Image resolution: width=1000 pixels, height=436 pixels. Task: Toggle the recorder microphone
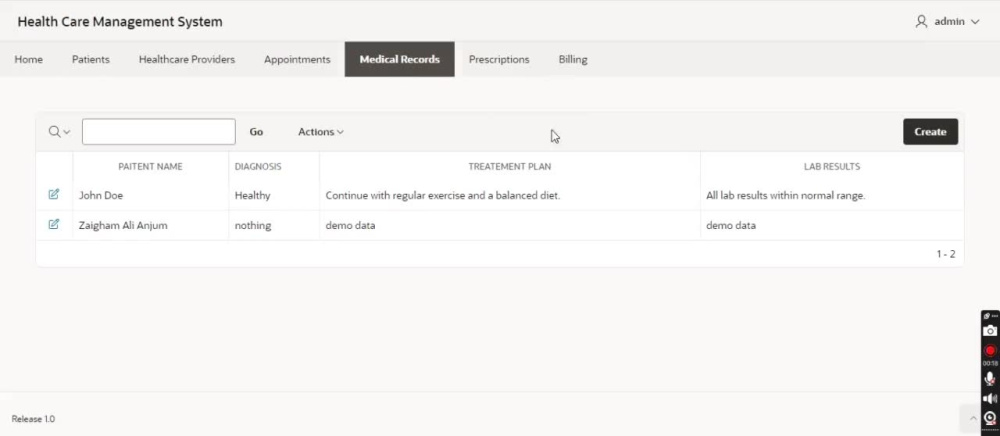(x=990, y=379)
